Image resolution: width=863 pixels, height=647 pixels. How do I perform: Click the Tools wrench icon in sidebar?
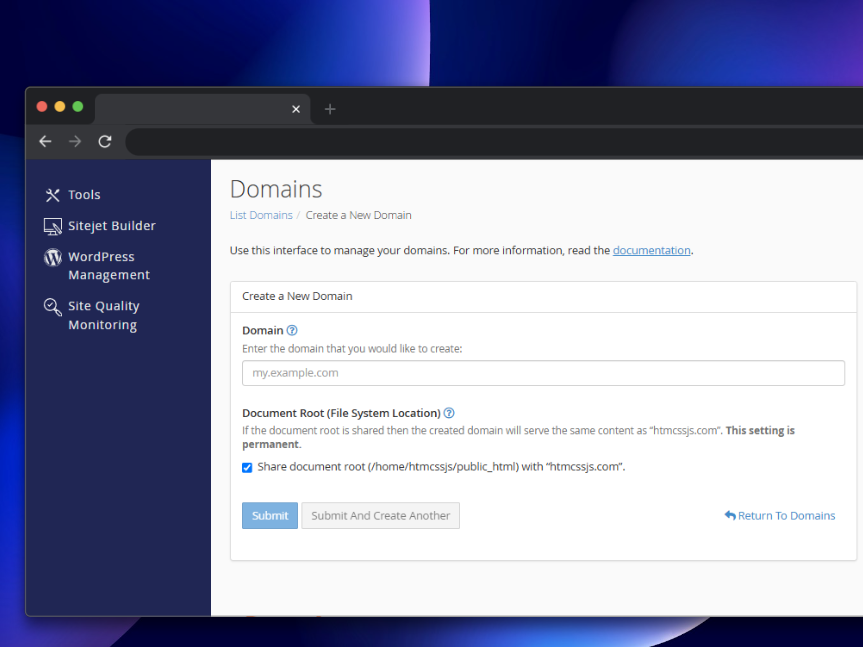(x=53, y=195)
